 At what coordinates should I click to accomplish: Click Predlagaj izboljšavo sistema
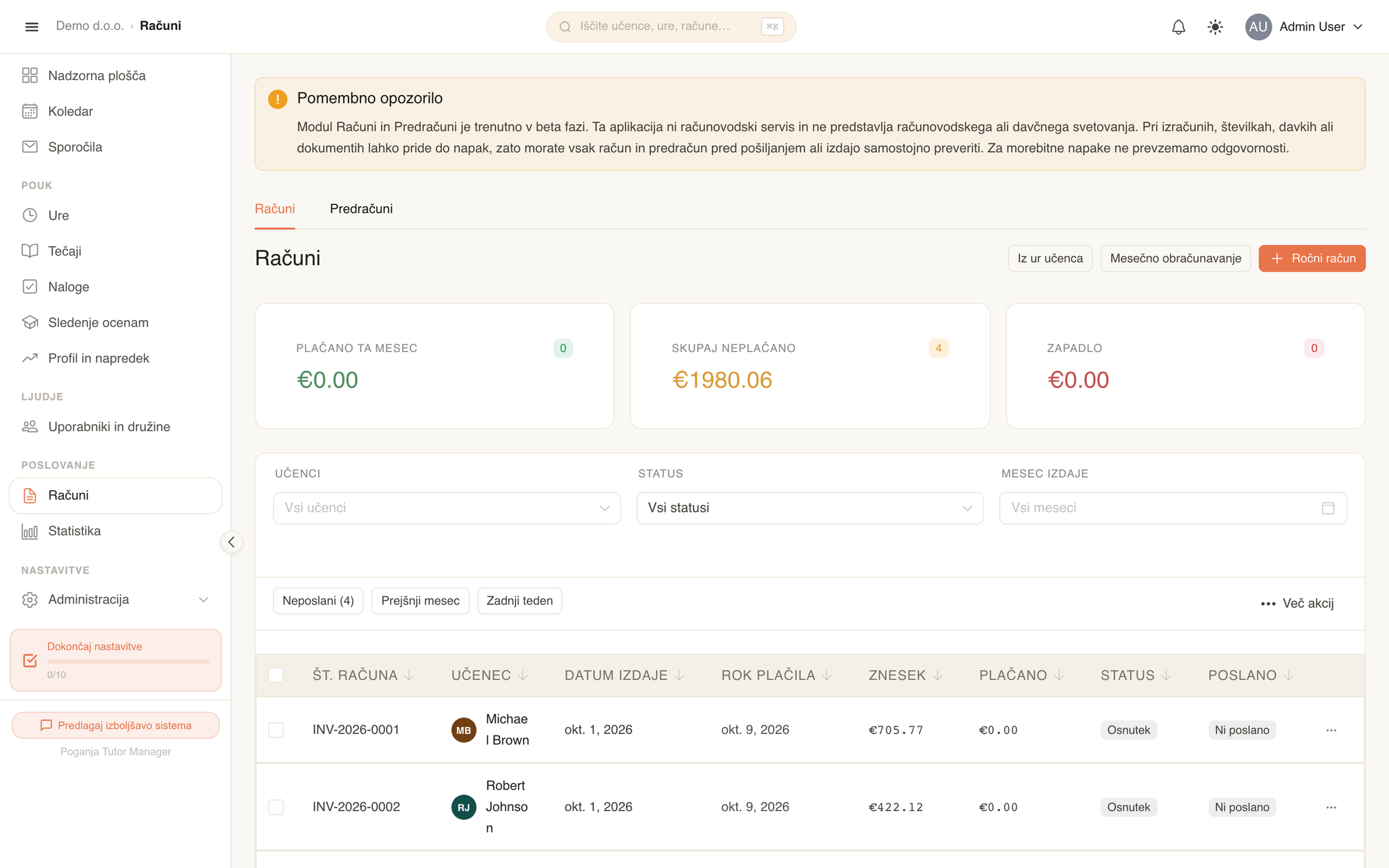point(115,725)
